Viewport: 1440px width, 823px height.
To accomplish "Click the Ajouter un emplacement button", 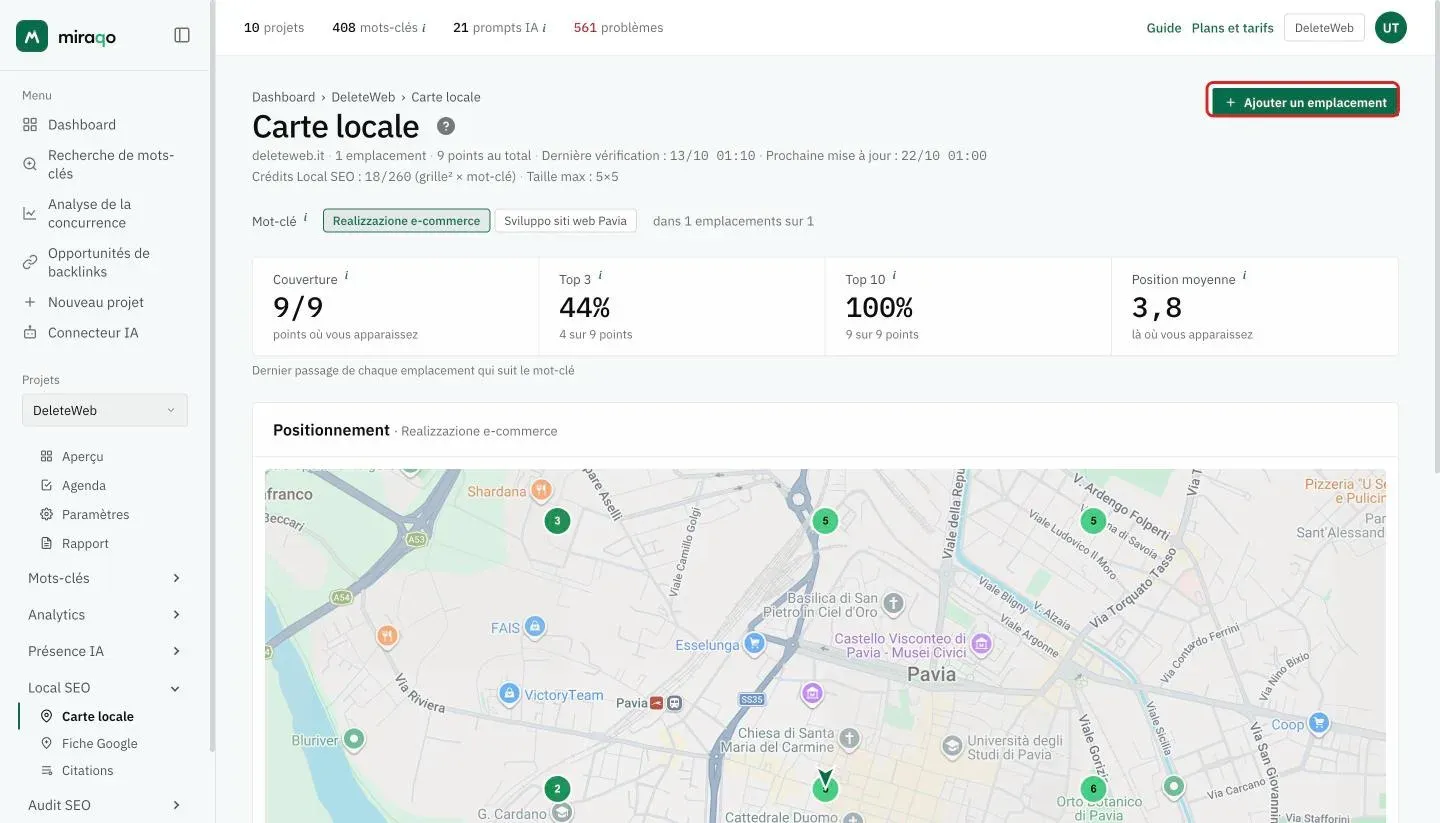I will (x=1304, y=102).
